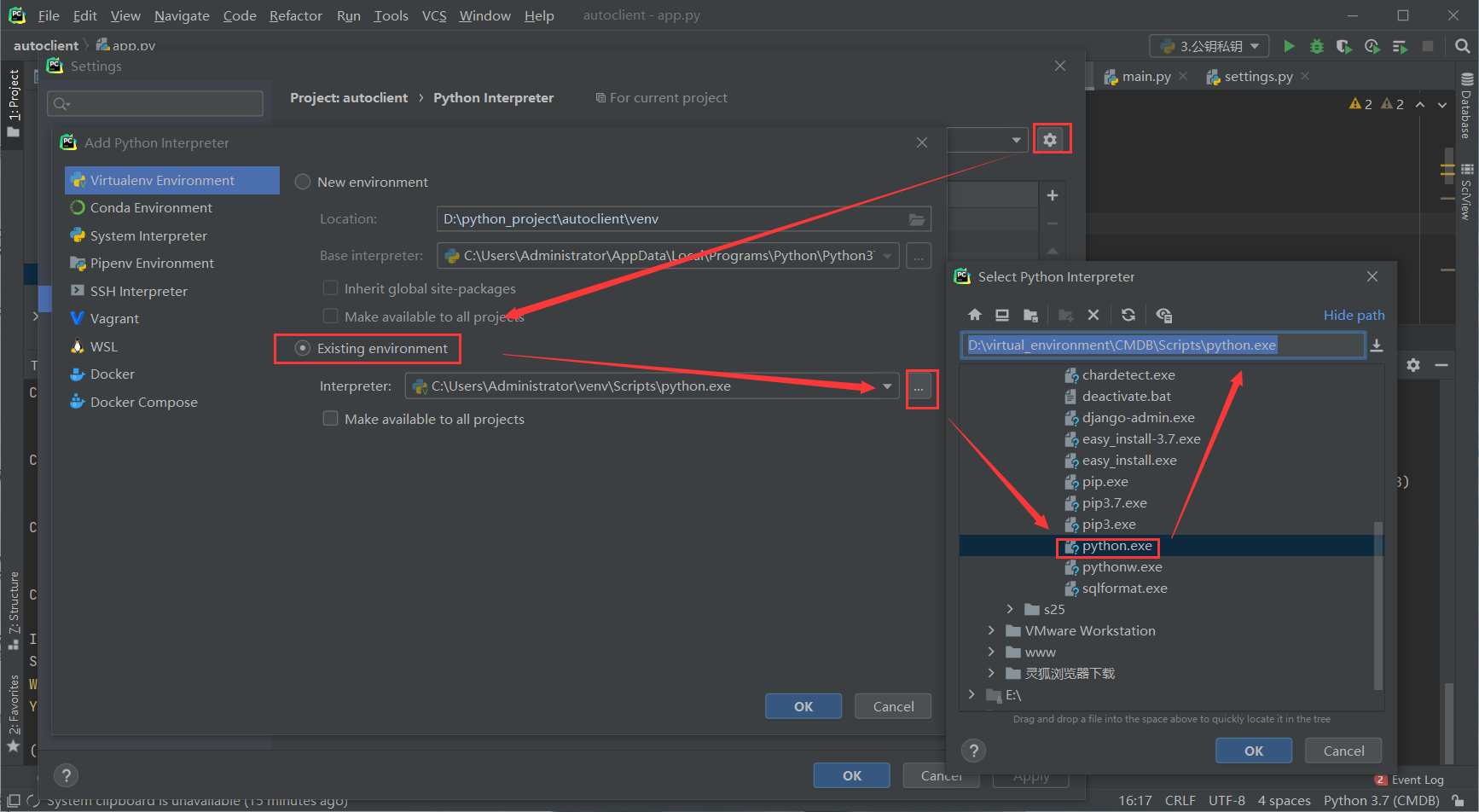
Task: Open the Base interpreter dropdown
Action: tap(888, 256)
